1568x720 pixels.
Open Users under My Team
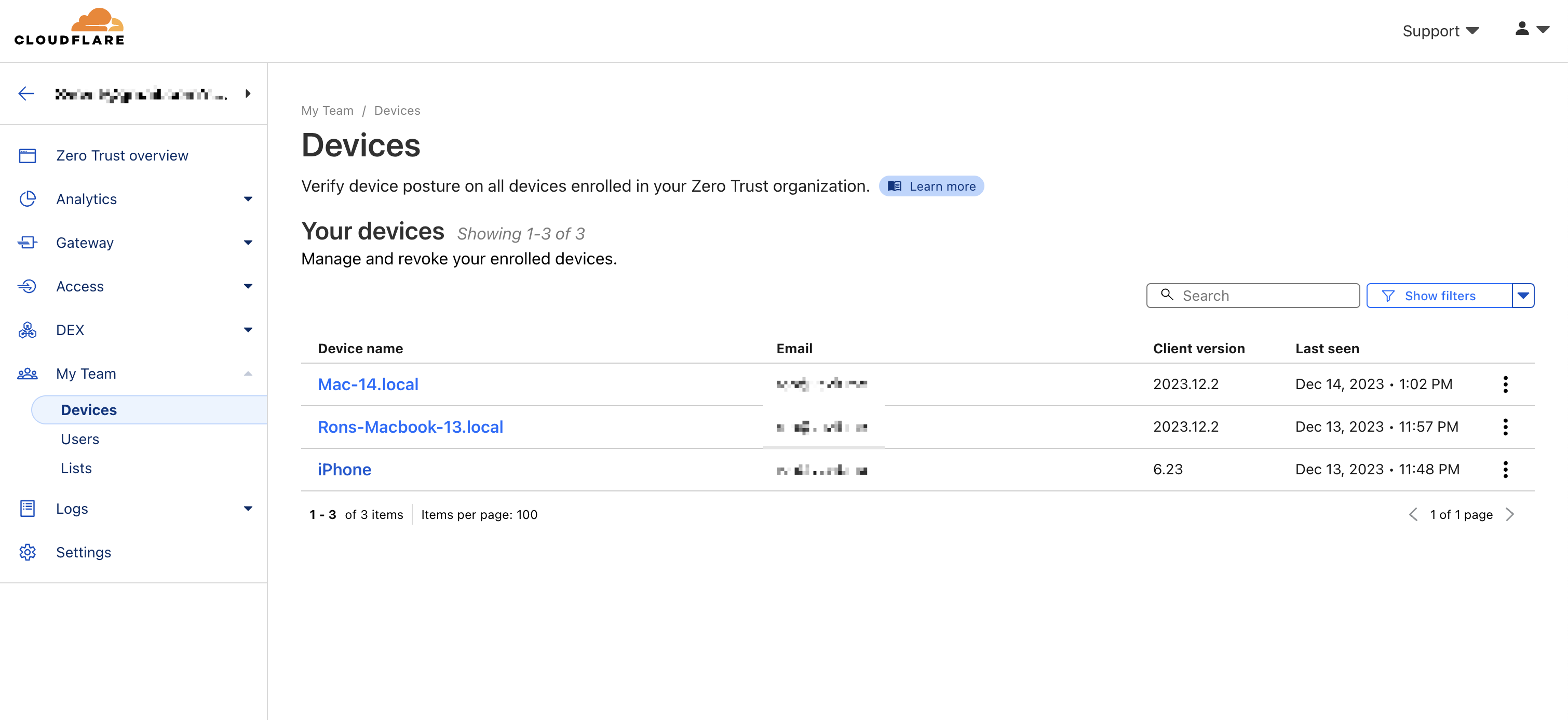click(x=80, y=439)
